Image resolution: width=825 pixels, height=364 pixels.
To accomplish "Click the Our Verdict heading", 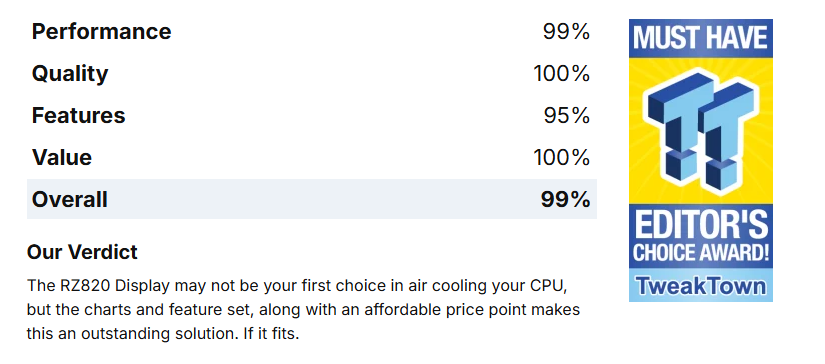I will (x=82, y=252).
